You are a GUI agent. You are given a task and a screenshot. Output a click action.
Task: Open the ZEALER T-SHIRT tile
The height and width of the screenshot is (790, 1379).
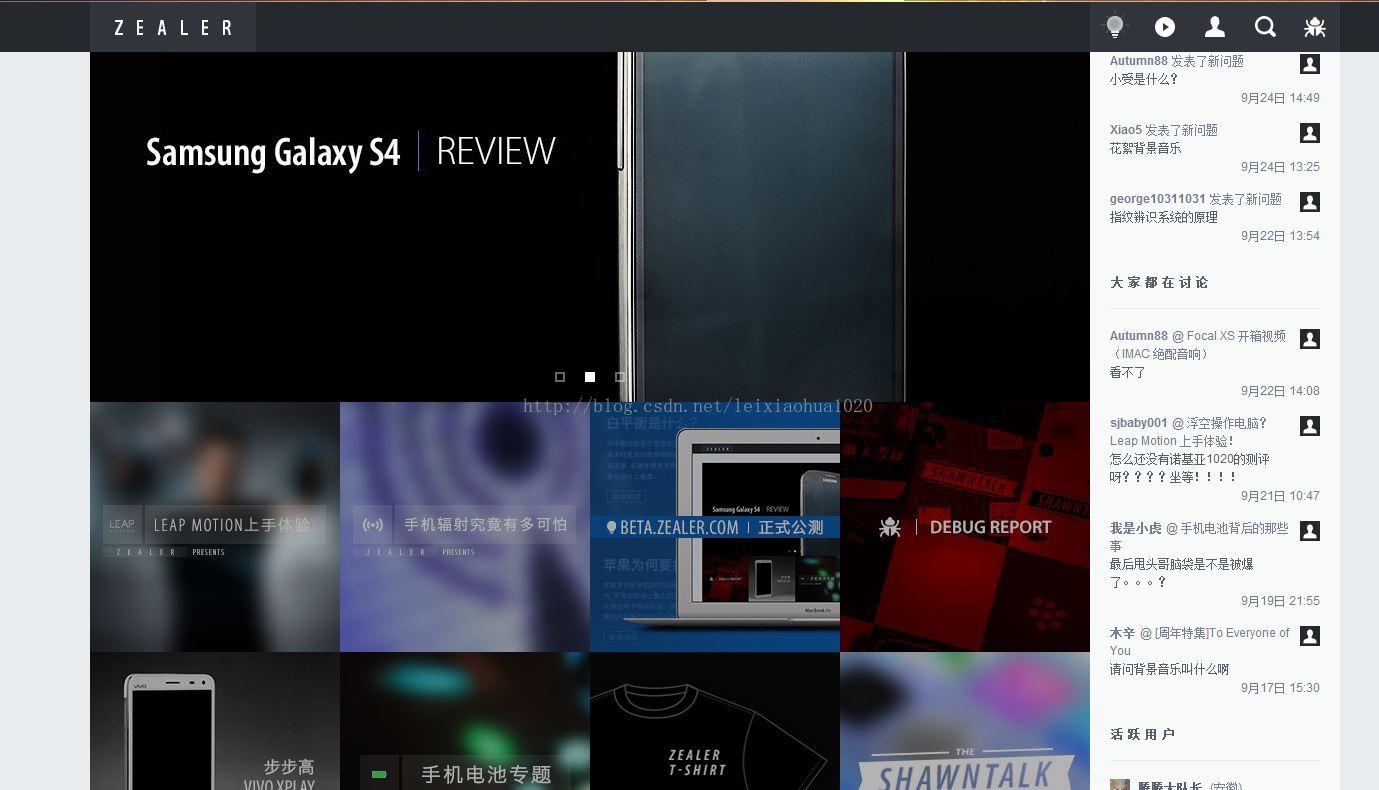pos(715,721)
